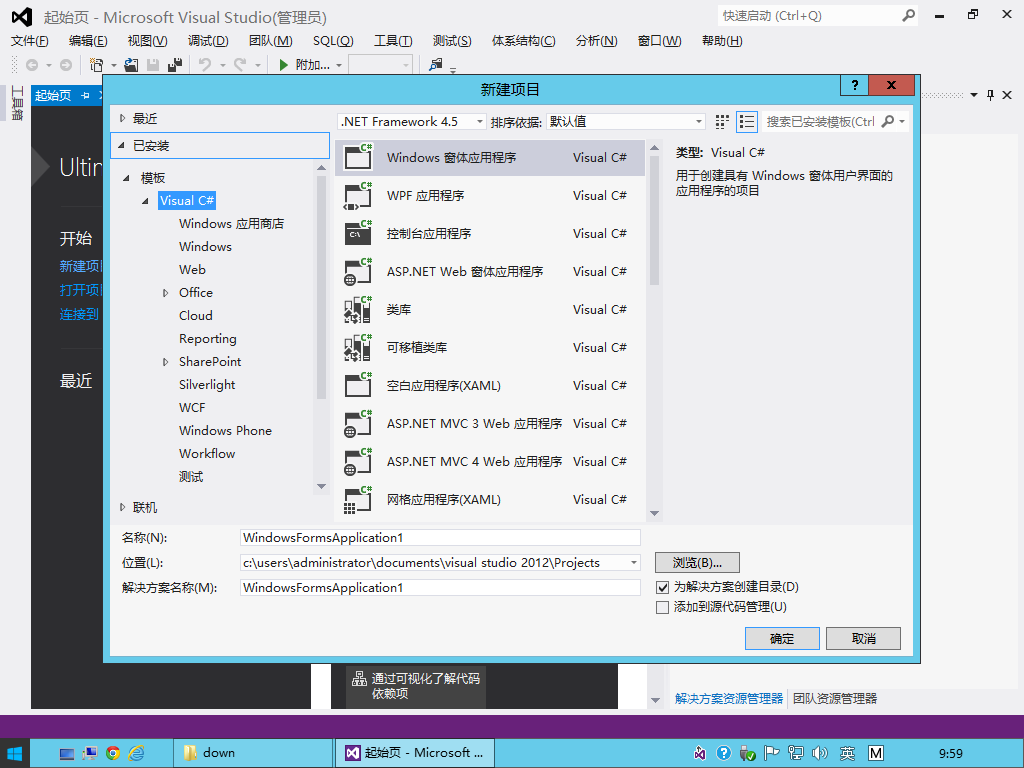The width and height of the screenshot is (1024, 768).
Task: Open the 体系结构(C) menu
Action: pyautogui.click(x=524, y=41)
